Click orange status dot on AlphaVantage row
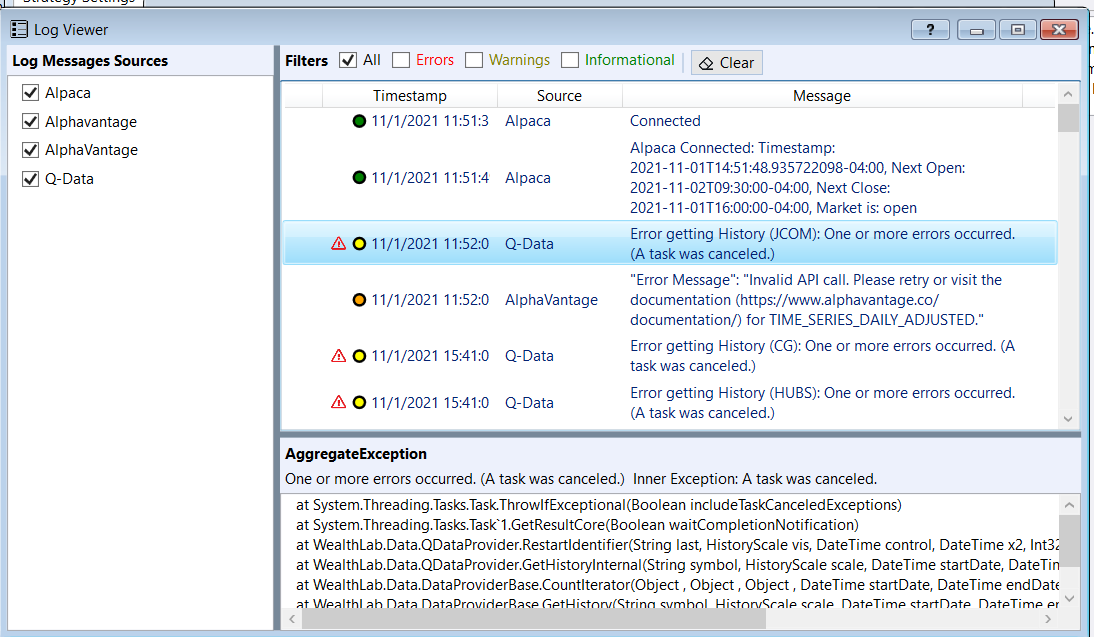Viewport: 1094px width, 637px height. pos(359,300)
